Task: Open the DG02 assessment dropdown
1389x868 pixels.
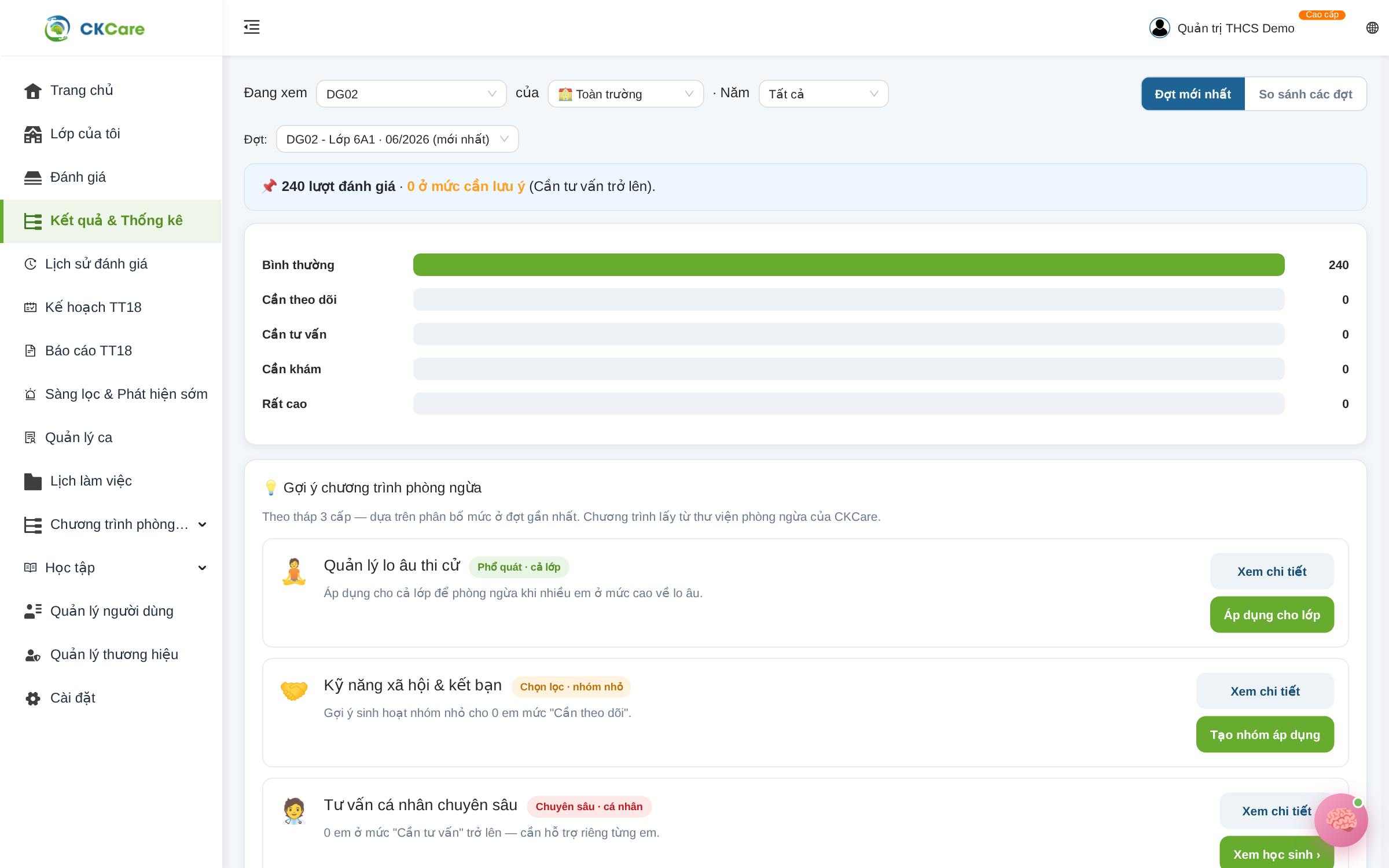Action: [x=411, y=94]
